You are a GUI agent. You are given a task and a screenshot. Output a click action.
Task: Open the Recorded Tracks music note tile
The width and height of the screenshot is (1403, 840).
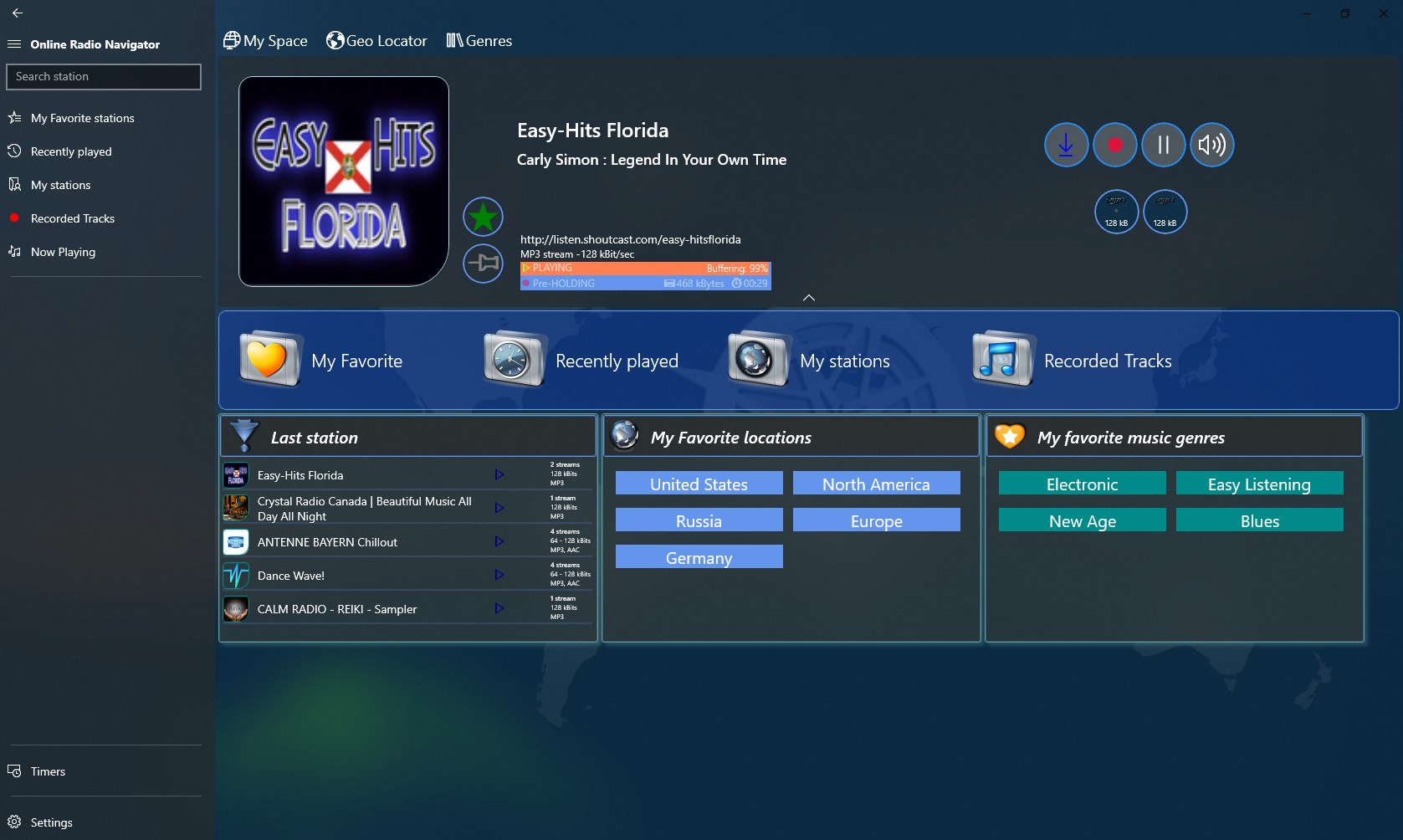coord(1073,361)
